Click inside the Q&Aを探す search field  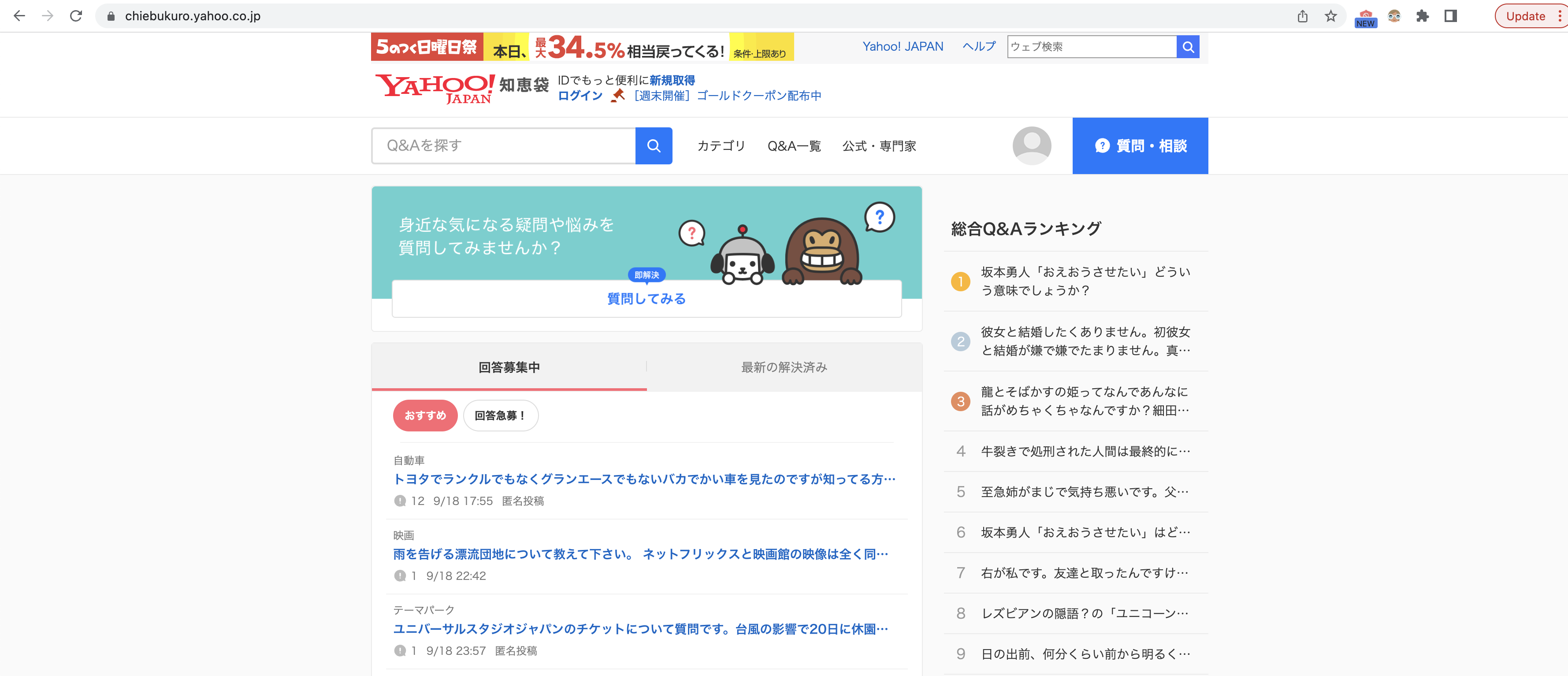[505, 145]
